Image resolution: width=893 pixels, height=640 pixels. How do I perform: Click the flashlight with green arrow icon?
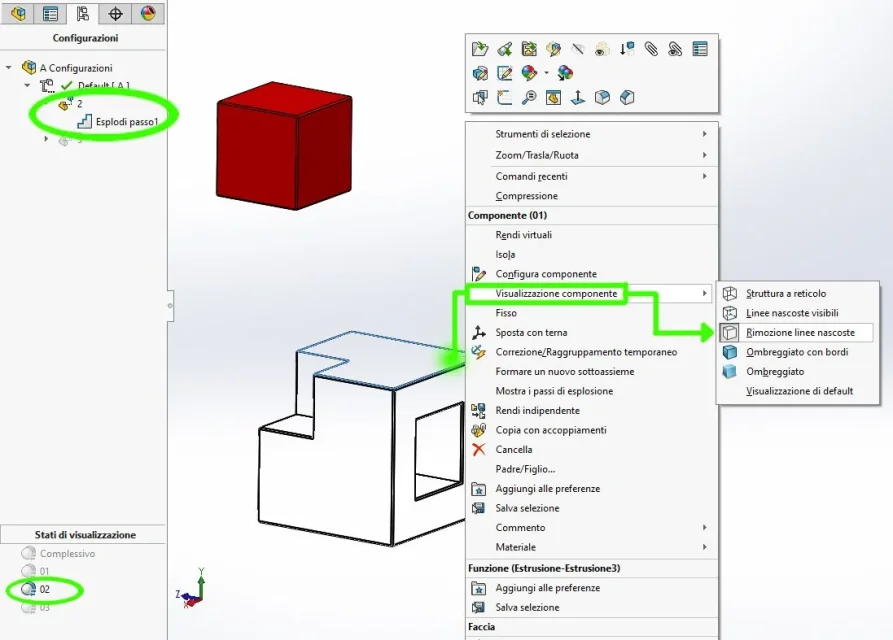tap(505, 49)
